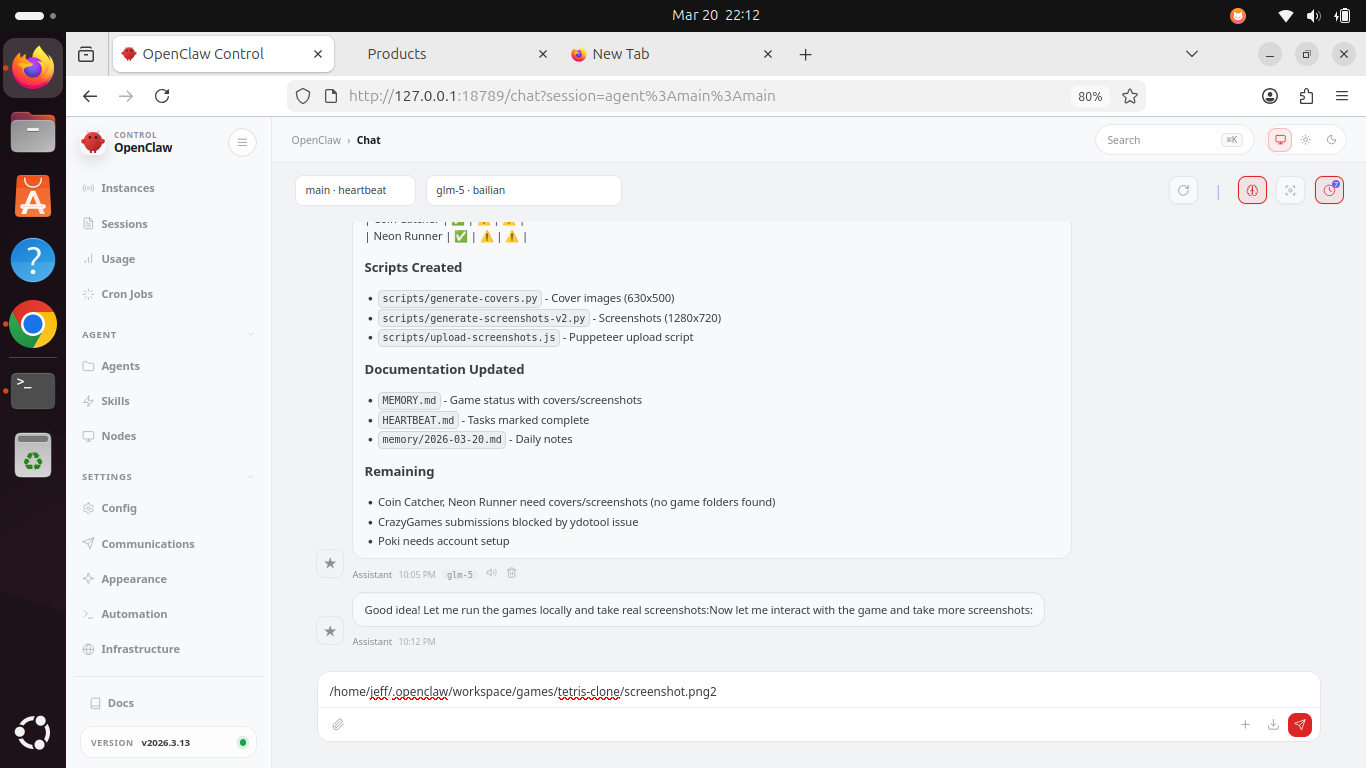Click the Search input field
The height and width of the screenshot is (768, 1366).
[x=1160, y=140]
